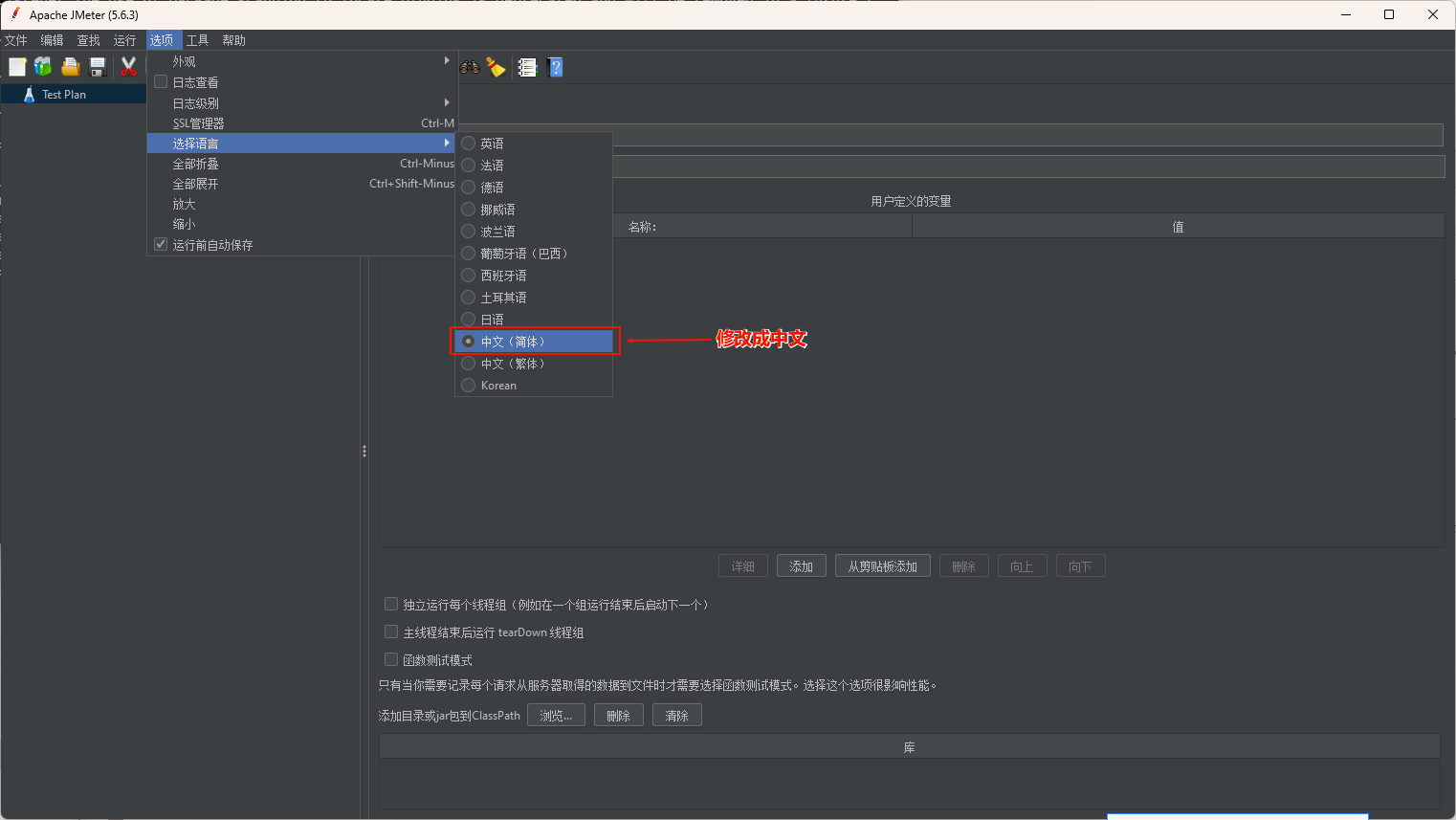
Task: Click the Help question mark icon
Action: pyautogui.click(x=555, y=67)
